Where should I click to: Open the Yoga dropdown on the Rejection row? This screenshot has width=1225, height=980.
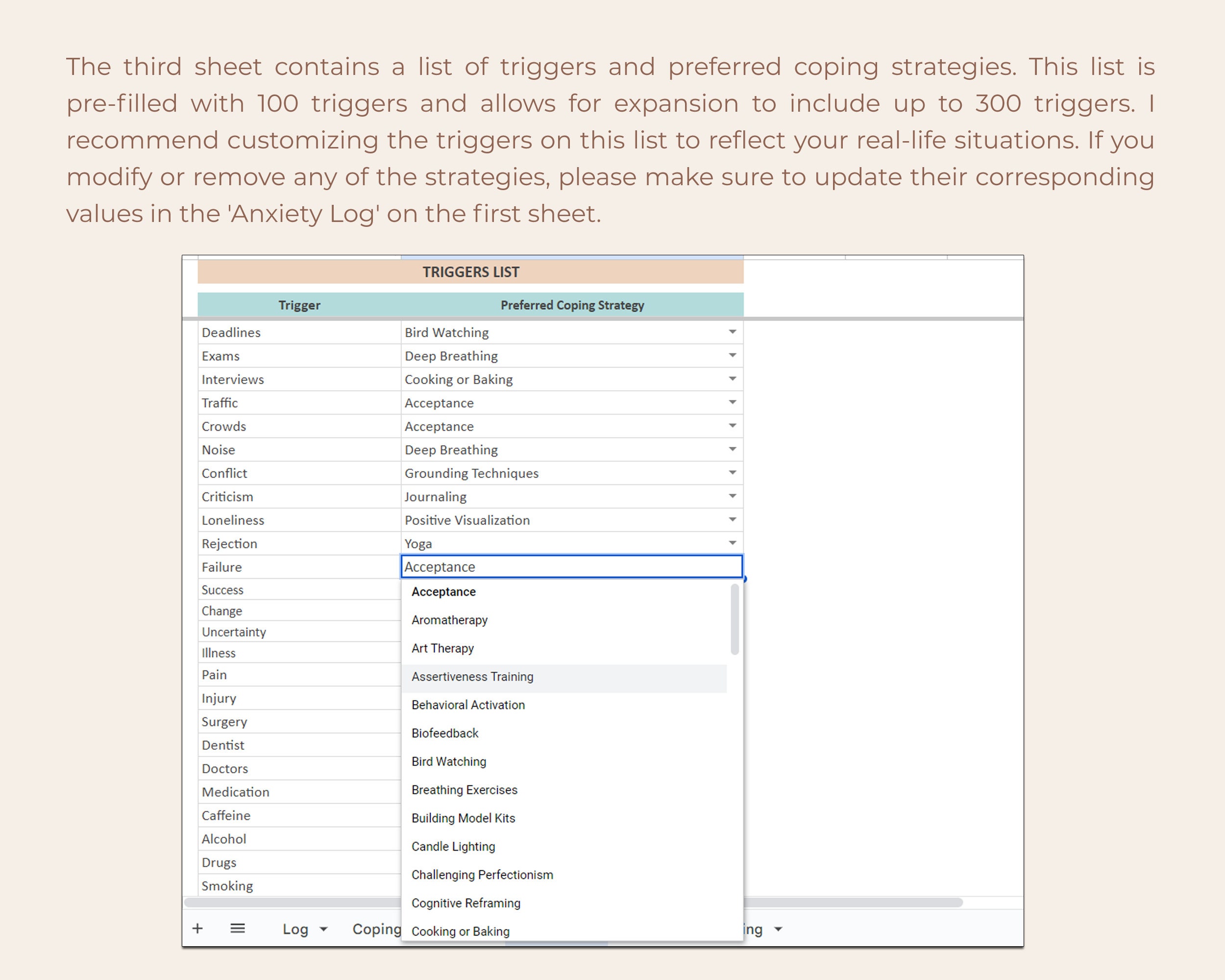point(733,542)
